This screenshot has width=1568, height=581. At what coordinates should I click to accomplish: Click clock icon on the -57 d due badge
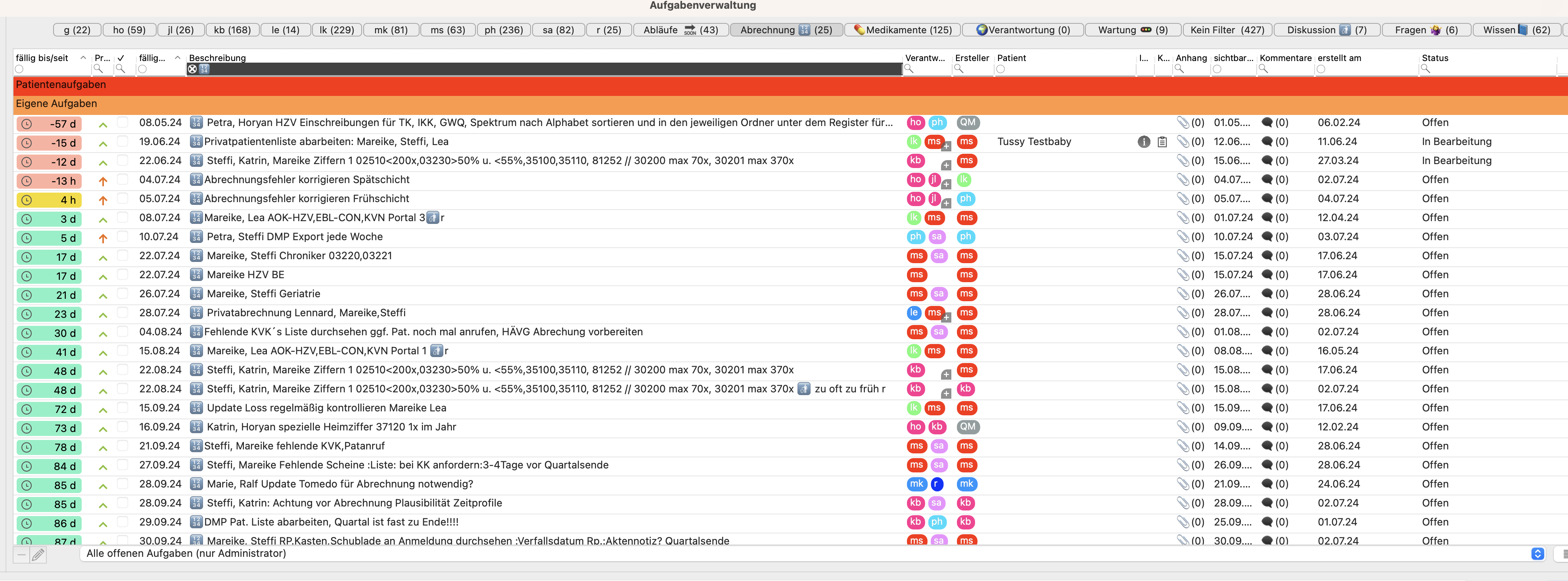tap(27, 124)
